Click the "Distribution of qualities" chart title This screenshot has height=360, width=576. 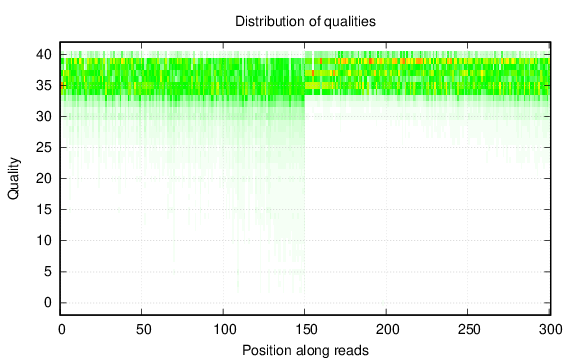pos(305,21)
